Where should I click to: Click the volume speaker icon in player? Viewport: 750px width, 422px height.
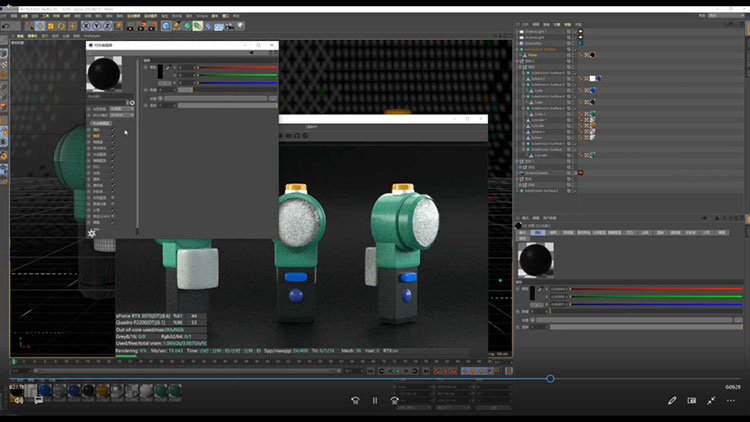pyautogui.click(x=17, y=400)
